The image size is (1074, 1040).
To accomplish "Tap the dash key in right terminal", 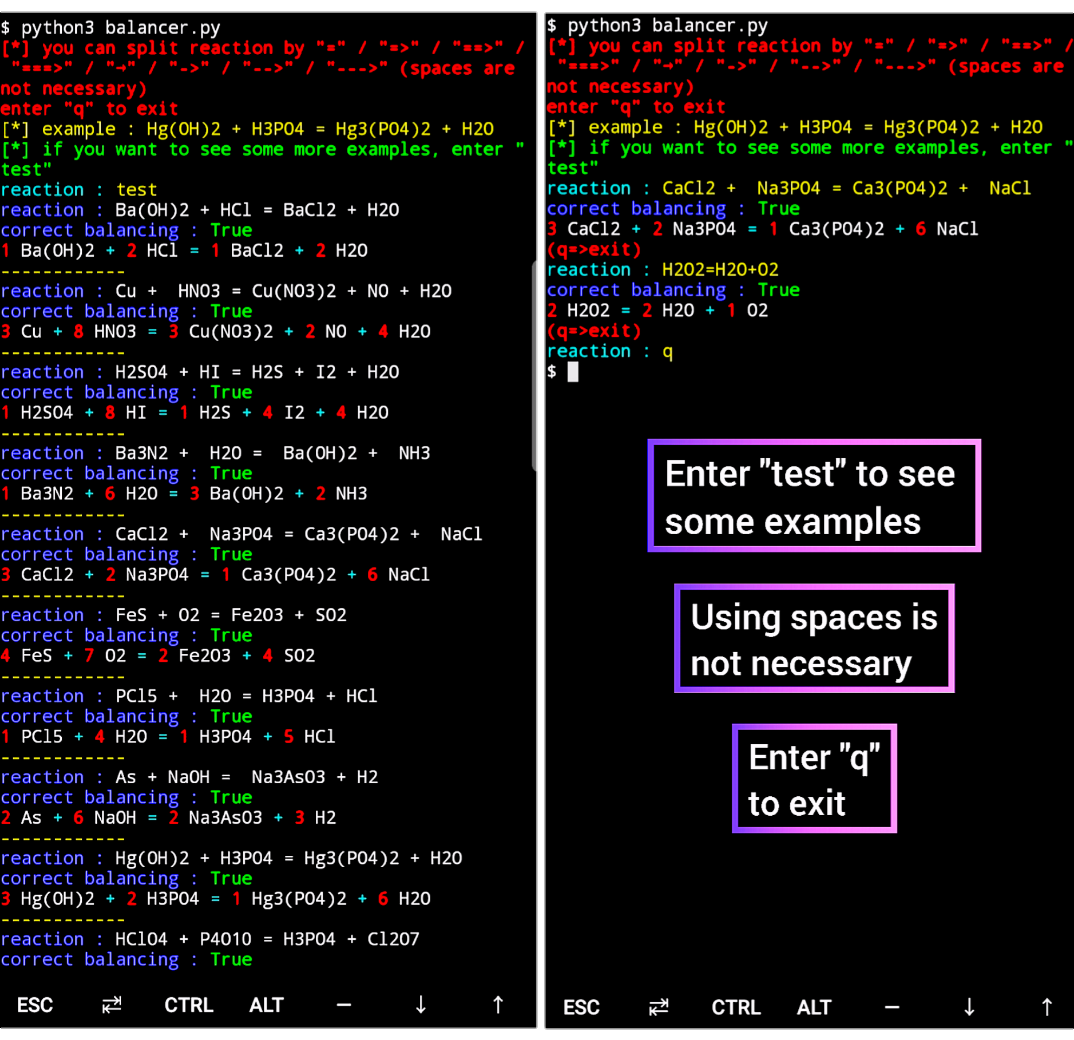I will [891, 1007].
